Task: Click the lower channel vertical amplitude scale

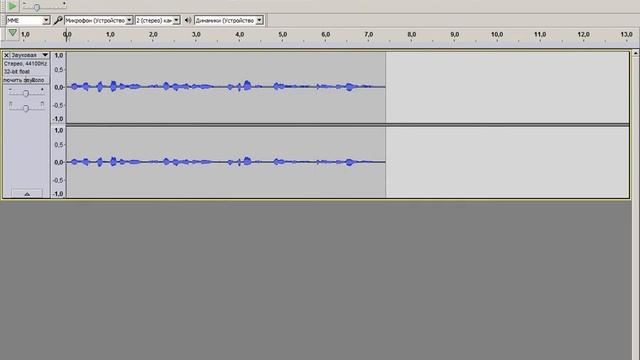Action: (58, 162)
